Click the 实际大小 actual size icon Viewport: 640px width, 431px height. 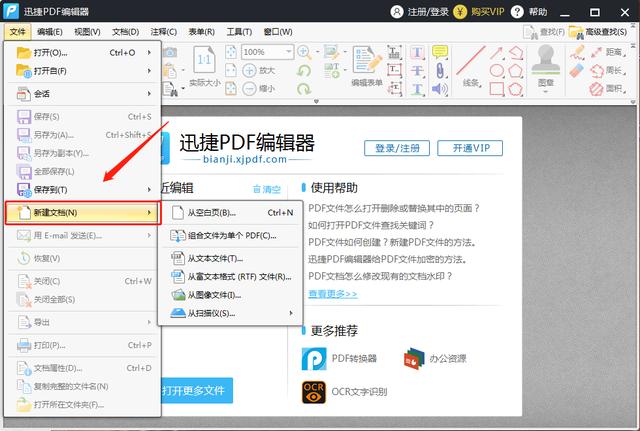tap(204, 62)
